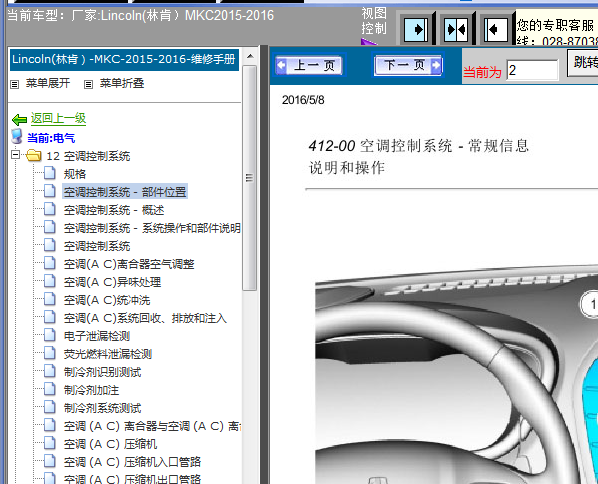Viewport: 598px width, 484px height.
Task: Collapse the 12 空调控制系统 tree node
Action: click(15, 155)
